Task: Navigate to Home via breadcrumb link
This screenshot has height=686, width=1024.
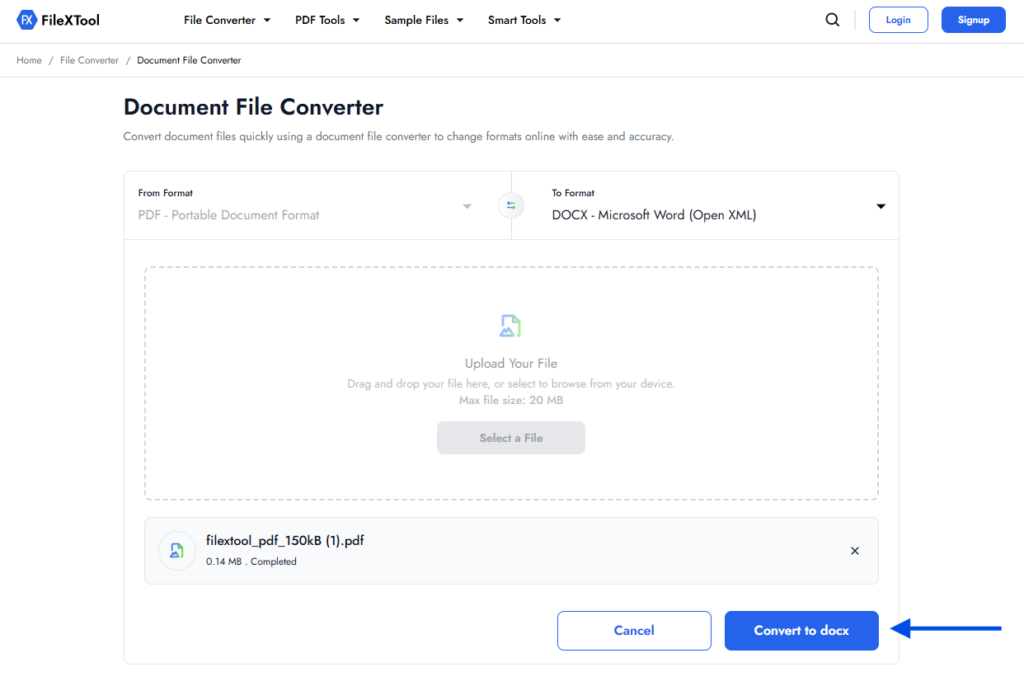Action: (28, 60)
